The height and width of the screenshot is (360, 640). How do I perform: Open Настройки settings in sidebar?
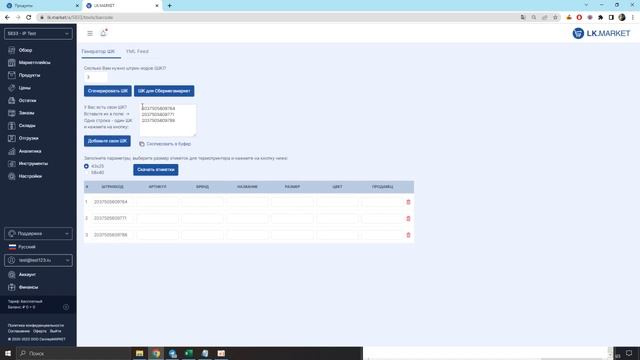(x=30, y=176)
